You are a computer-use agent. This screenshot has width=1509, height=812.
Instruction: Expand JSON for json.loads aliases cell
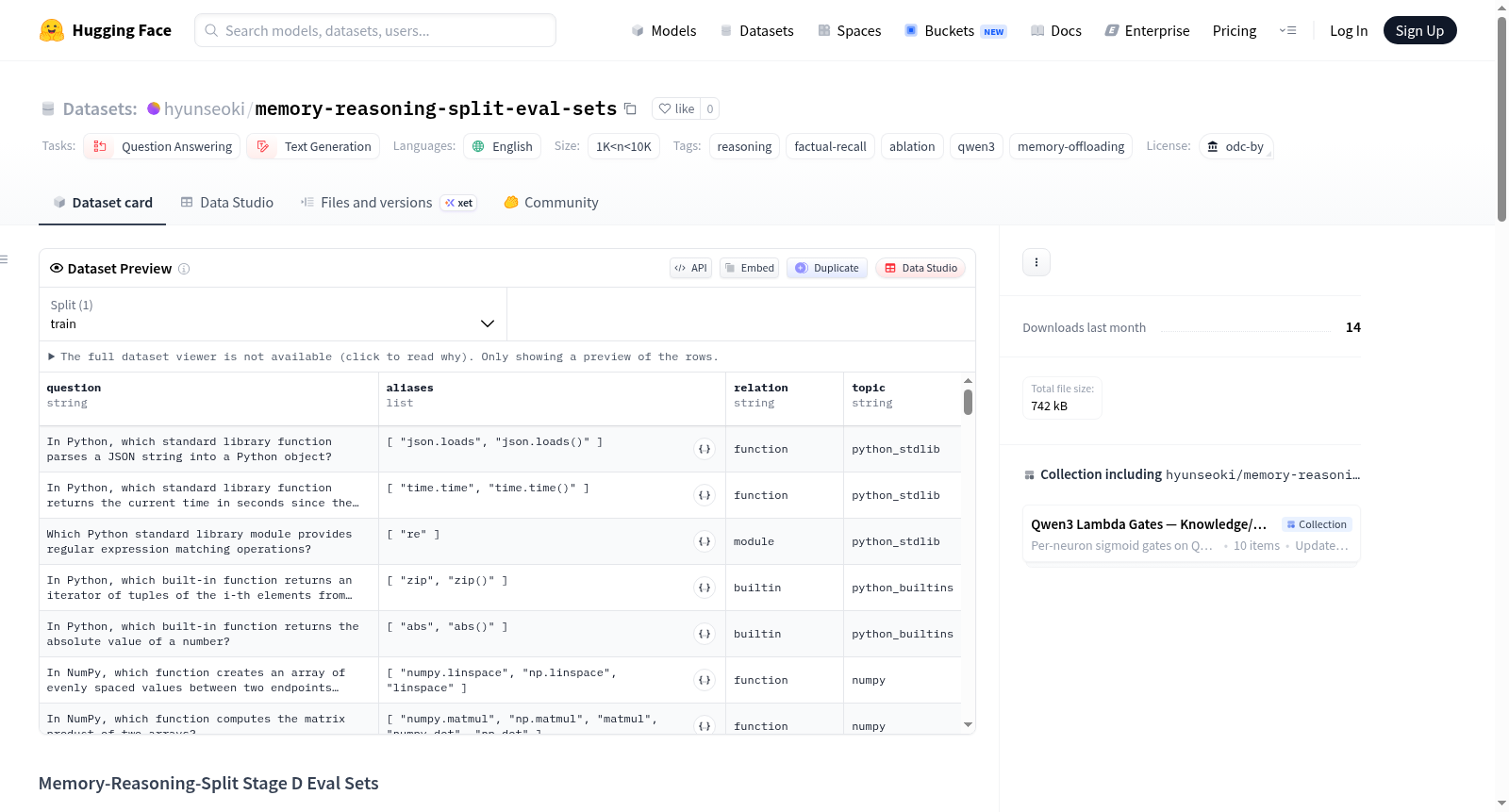click(705, 449)
